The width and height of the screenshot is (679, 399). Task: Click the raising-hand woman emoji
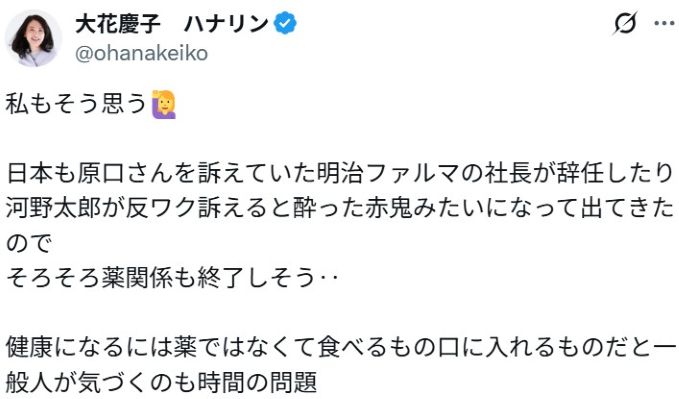[164, 104]
